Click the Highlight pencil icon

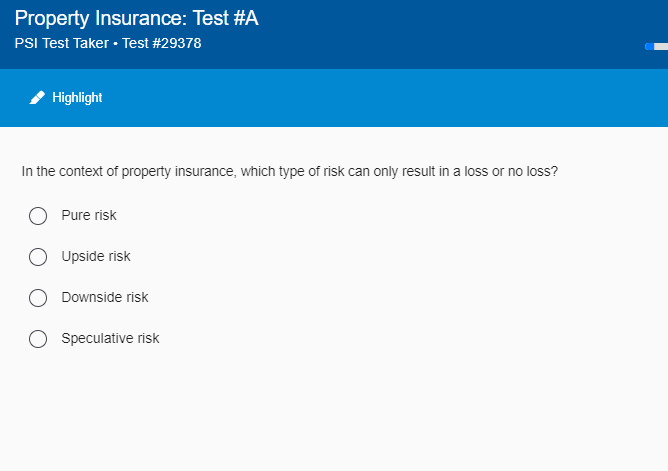pyautogui.click(x=37, y=98)
